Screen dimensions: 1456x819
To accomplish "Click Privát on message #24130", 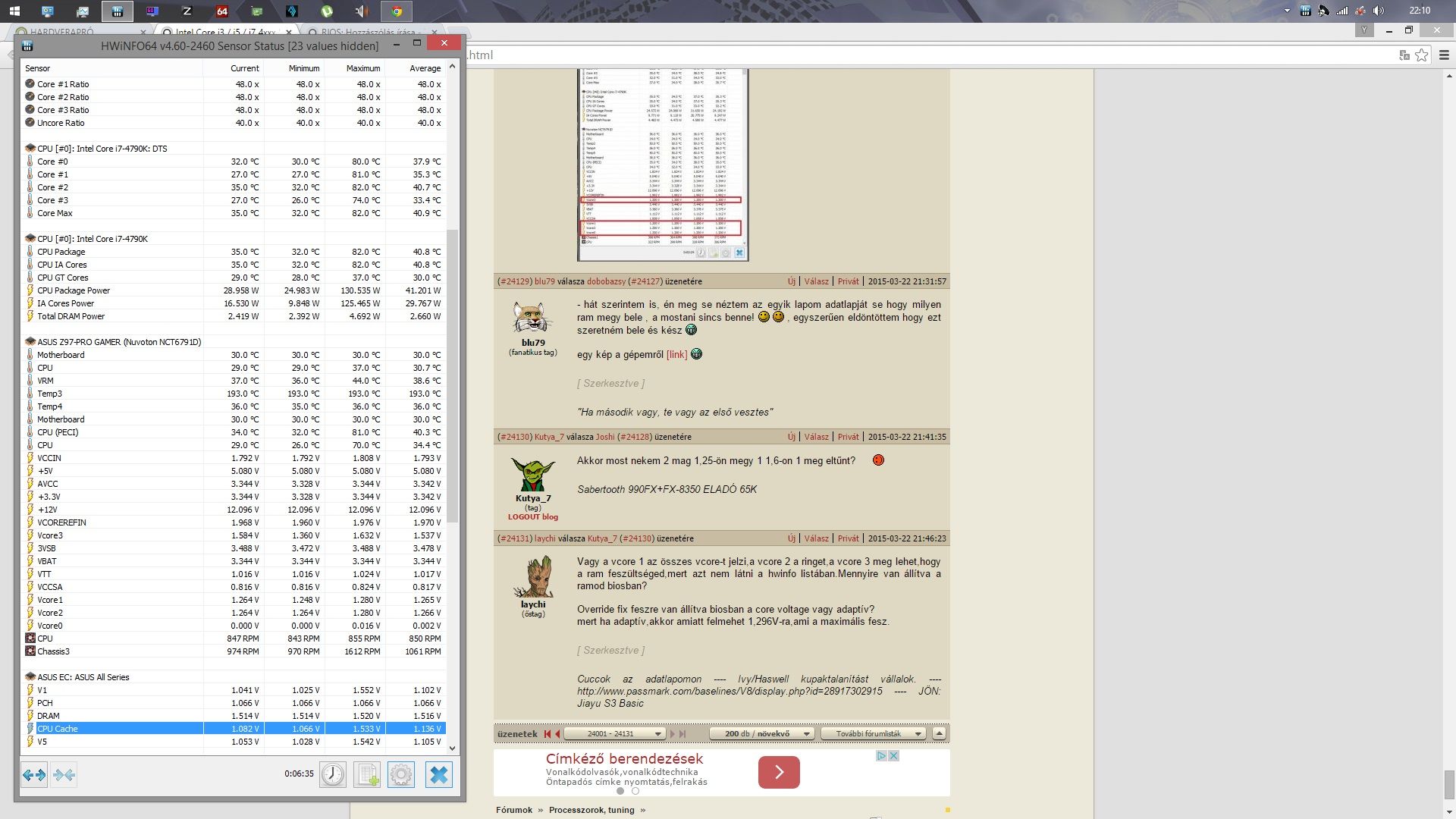I will 849,437.
